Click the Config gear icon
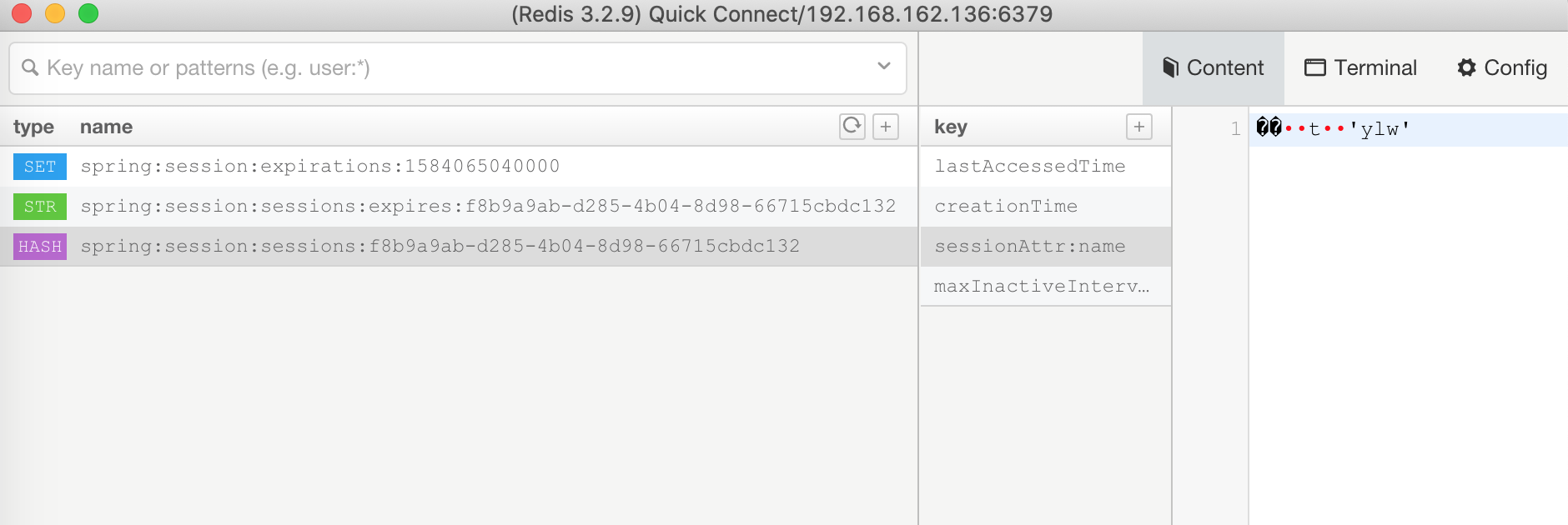Screen dimensions: 1568x525 [1466, 67]
